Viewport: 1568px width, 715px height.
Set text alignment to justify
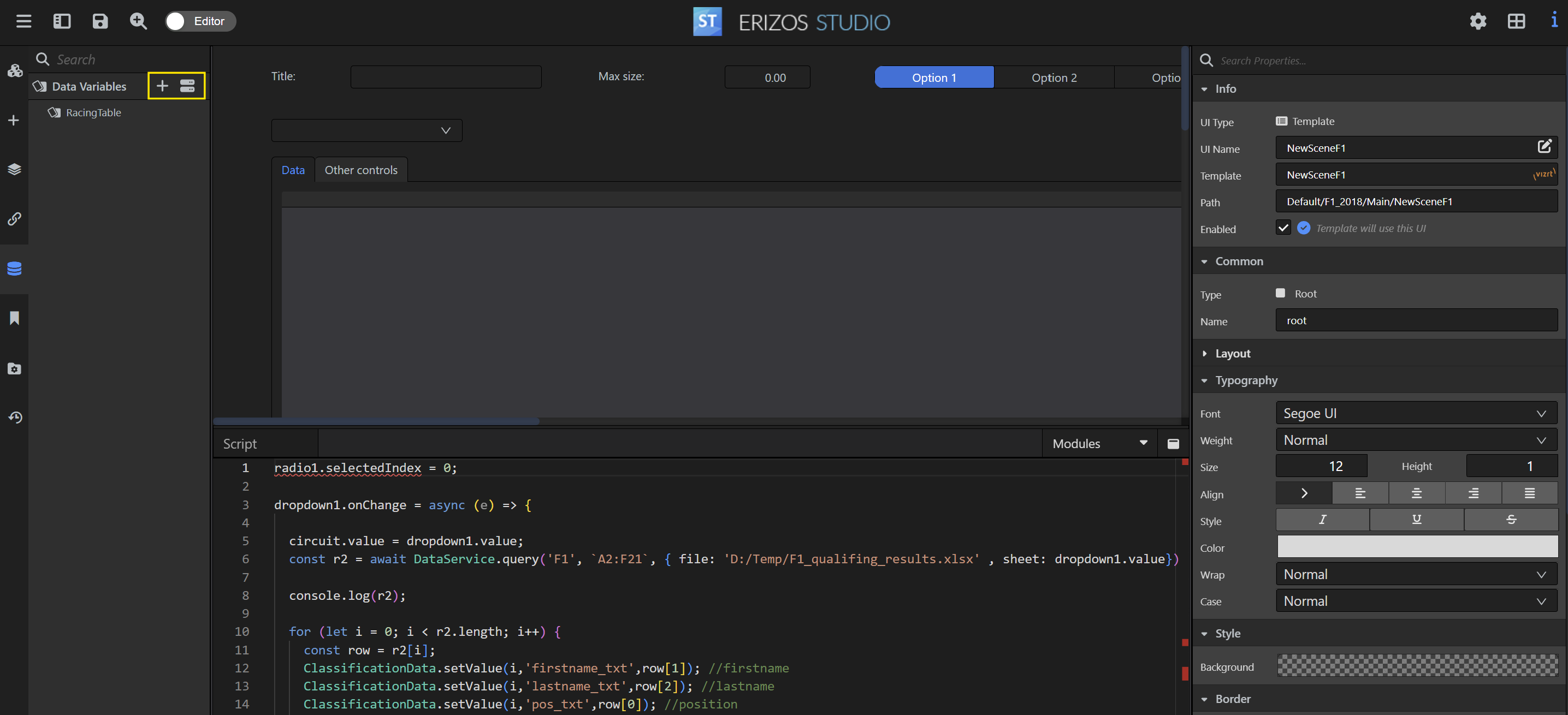1530,493
